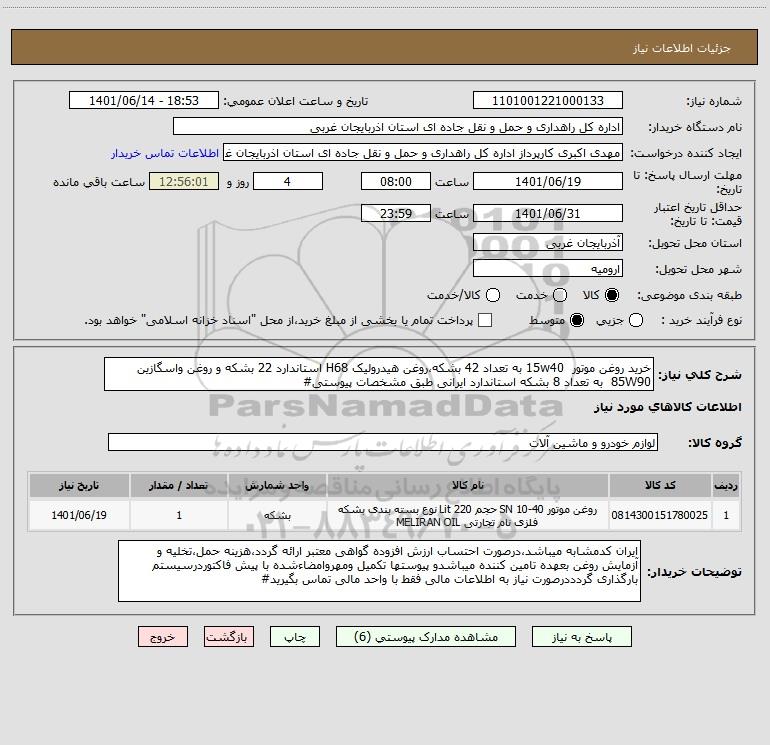Click the validity time 23:59 field

point(396,214)
